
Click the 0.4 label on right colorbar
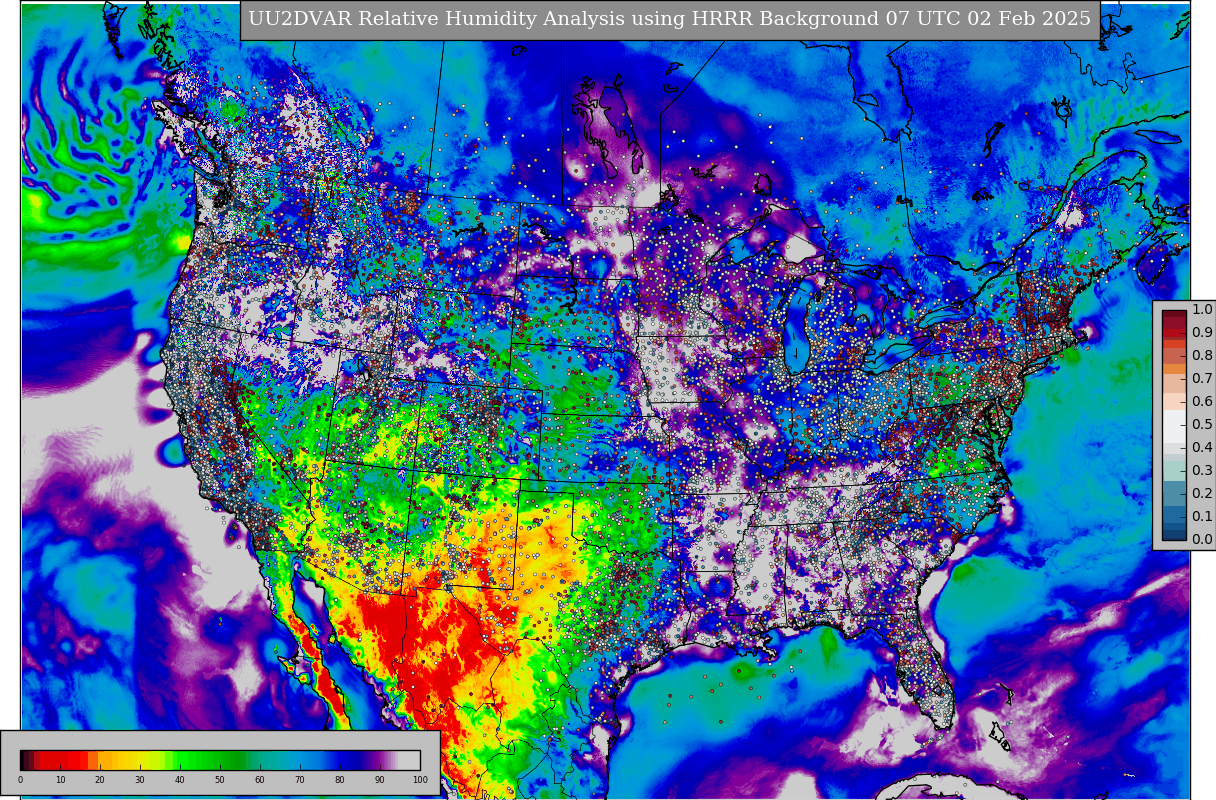click(1202, 448)
